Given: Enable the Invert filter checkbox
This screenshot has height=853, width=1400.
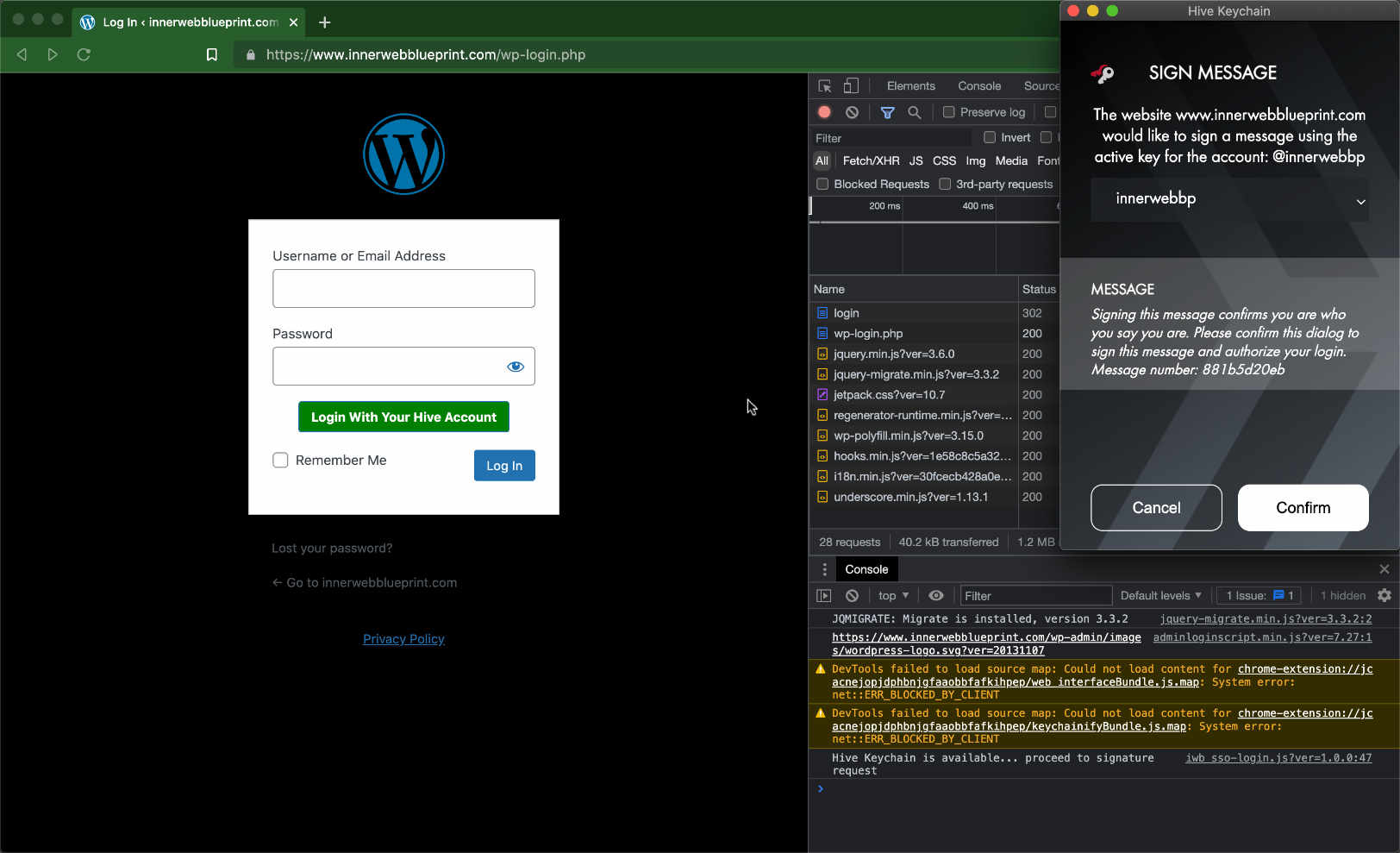Looking at the screenshot, I should pos(990,137).
